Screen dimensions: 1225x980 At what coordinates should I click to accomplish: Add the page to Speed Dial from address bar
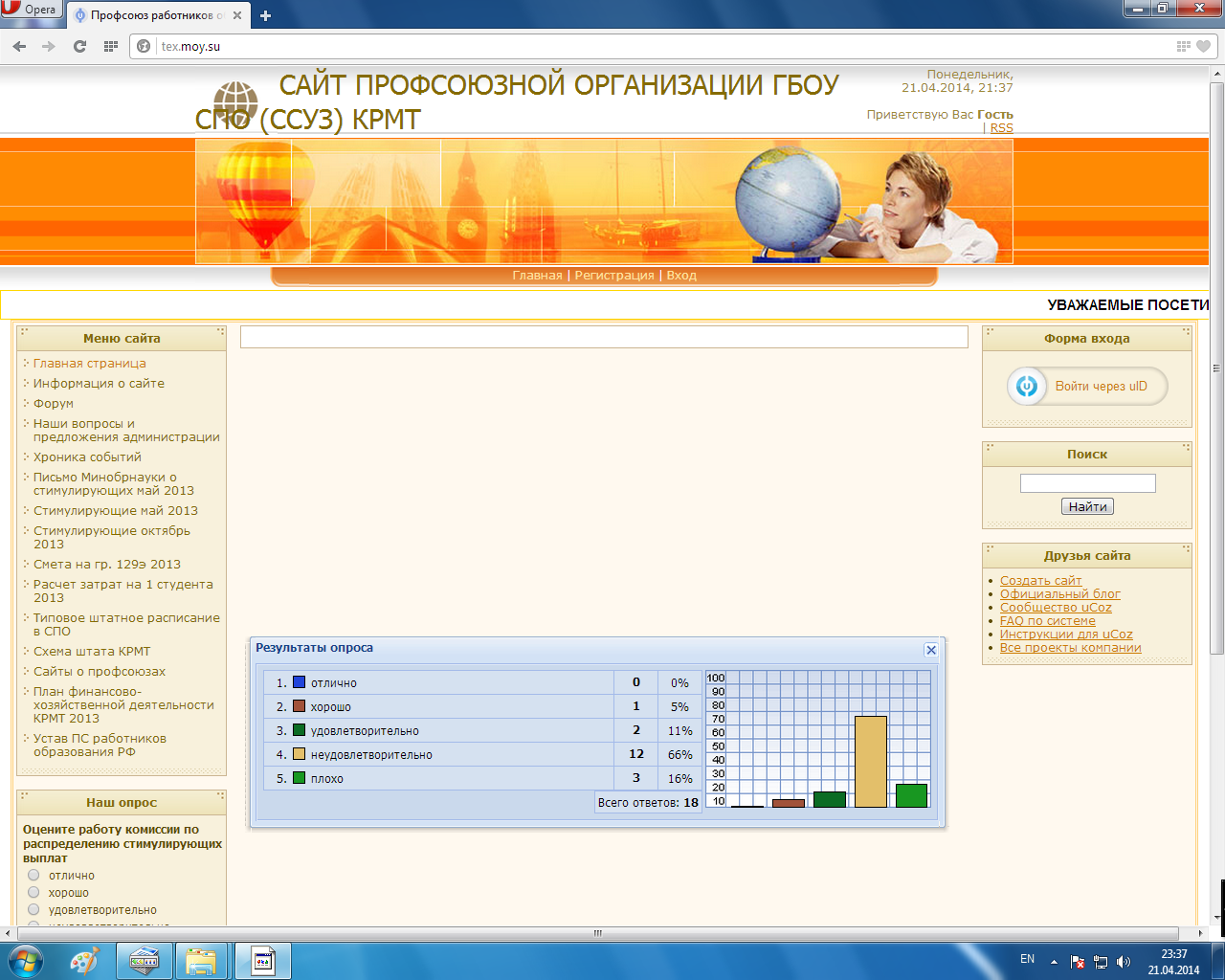[x=1184, y=46]
